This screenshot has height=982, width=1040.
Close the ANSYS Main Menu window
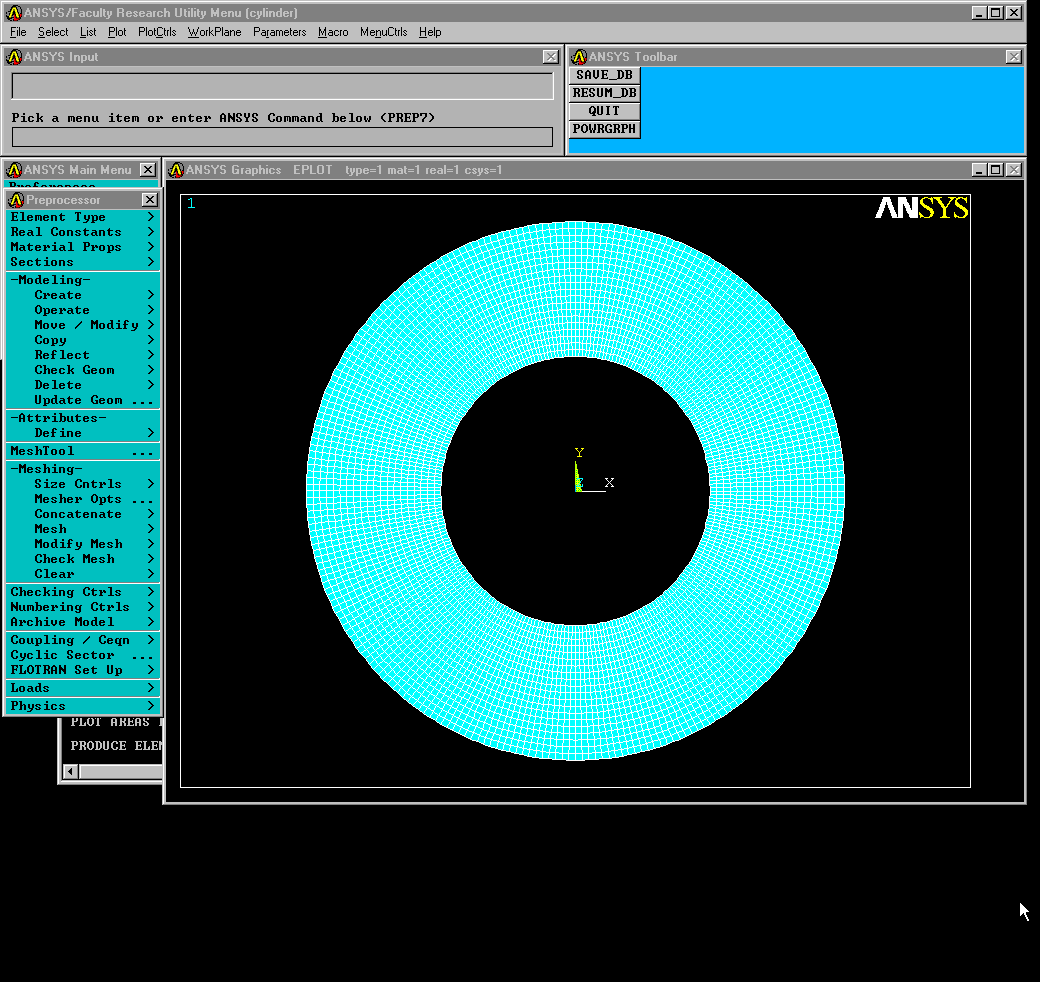[148, 170]
